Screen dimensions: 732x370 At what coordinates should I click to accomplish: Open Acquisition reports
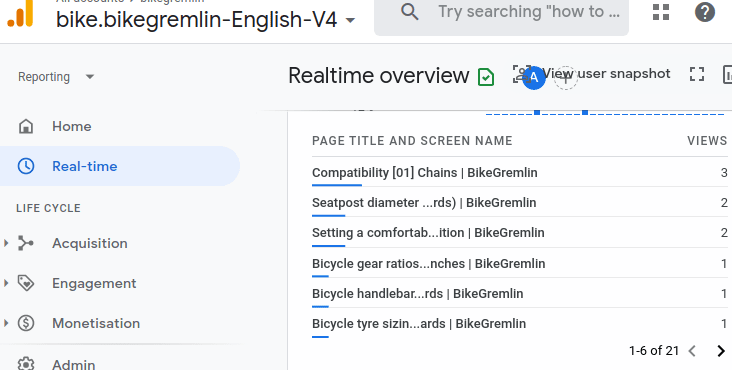[90, 243]
